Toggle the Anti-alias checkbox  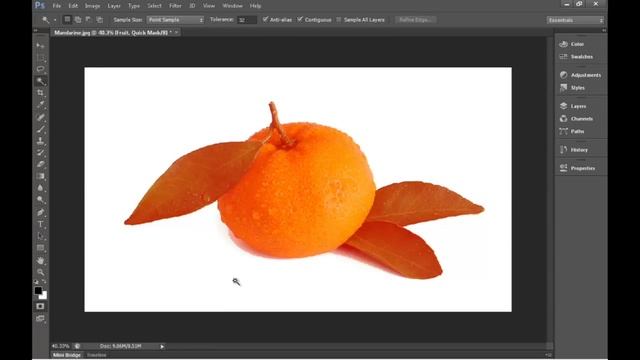point(265,19)
